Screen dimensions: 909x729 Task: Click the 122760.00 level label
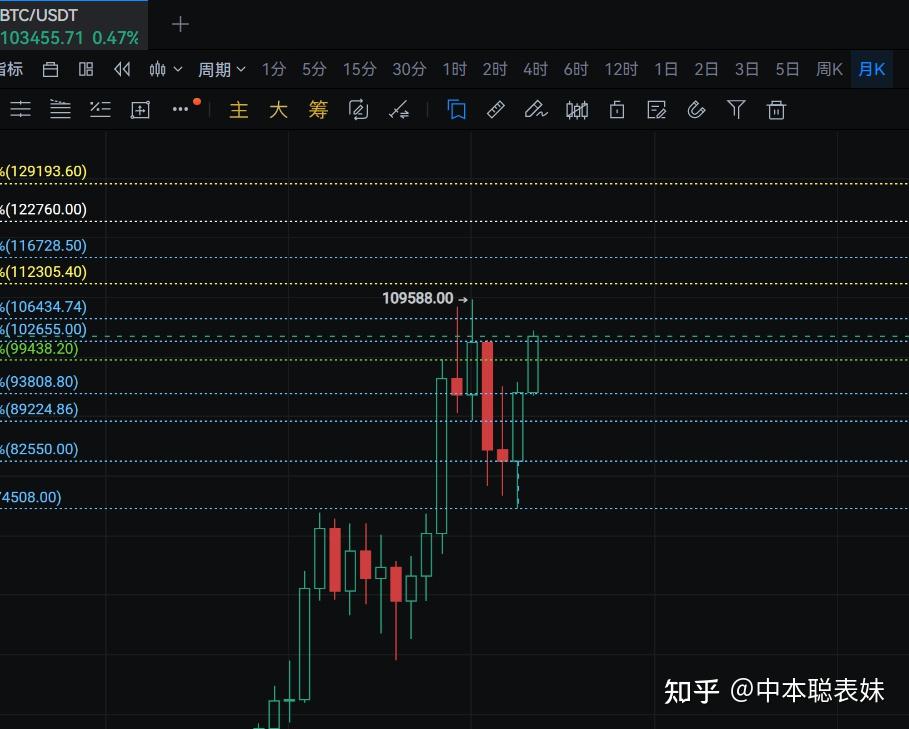(x=43, y=209)
